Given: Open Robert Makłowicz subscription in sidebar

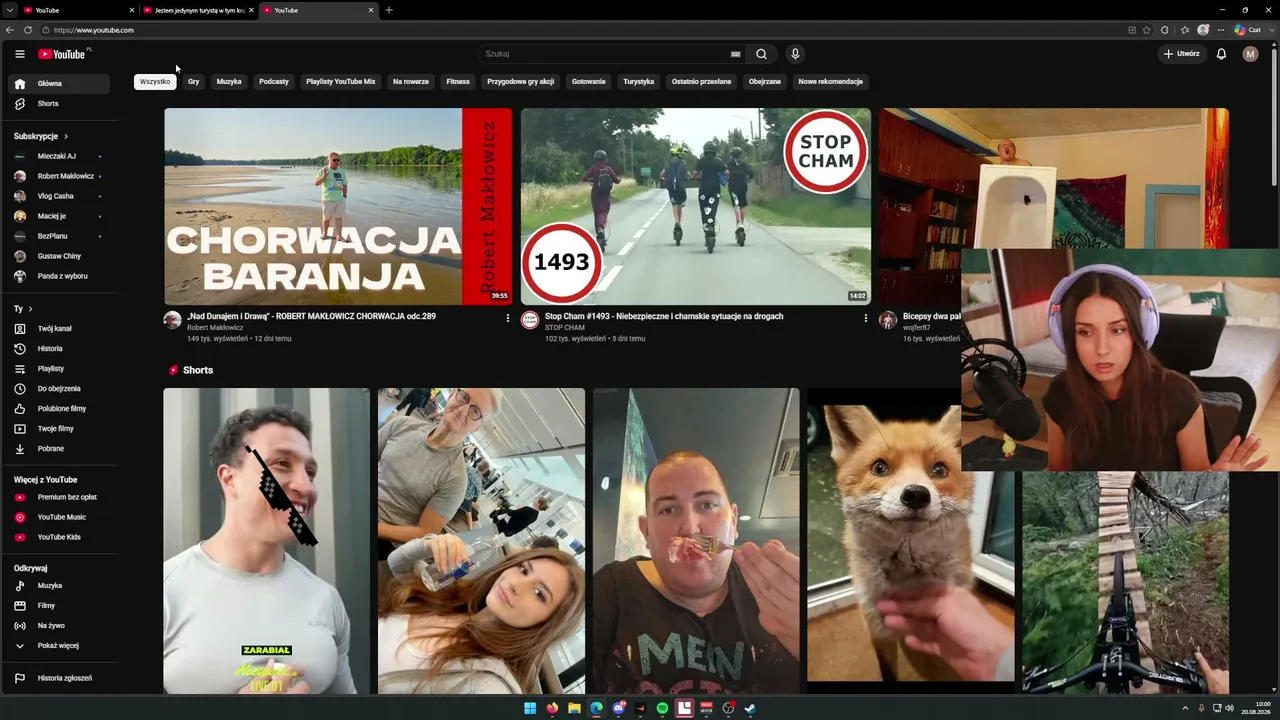Looking at the screenshot, I should tap(60, 176).
